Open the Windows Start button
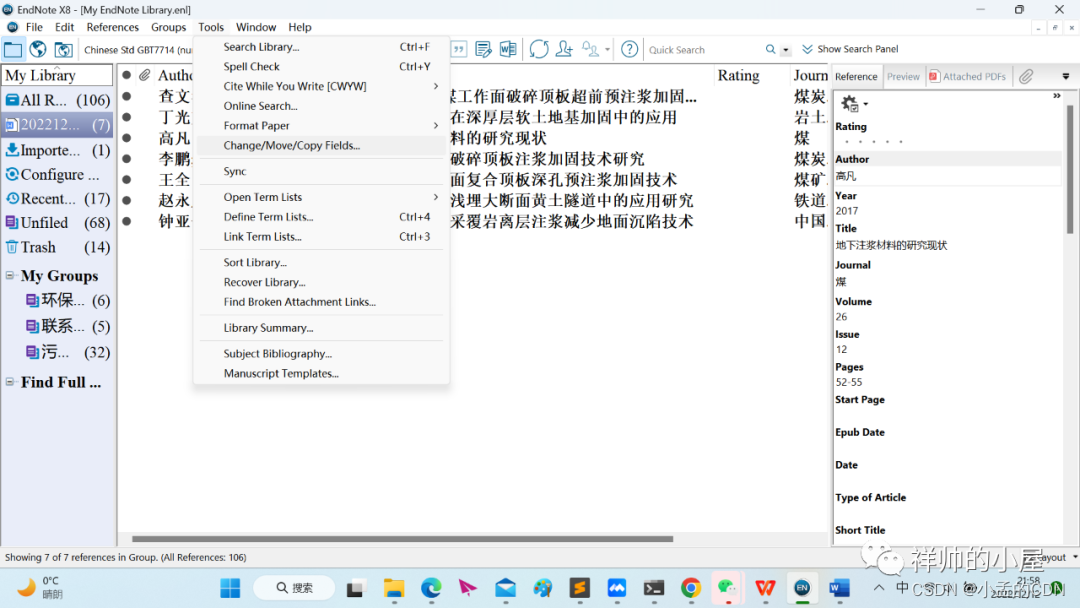Image resolution: width=1080 pixels, height=608 pixels. tap(230, 588)
